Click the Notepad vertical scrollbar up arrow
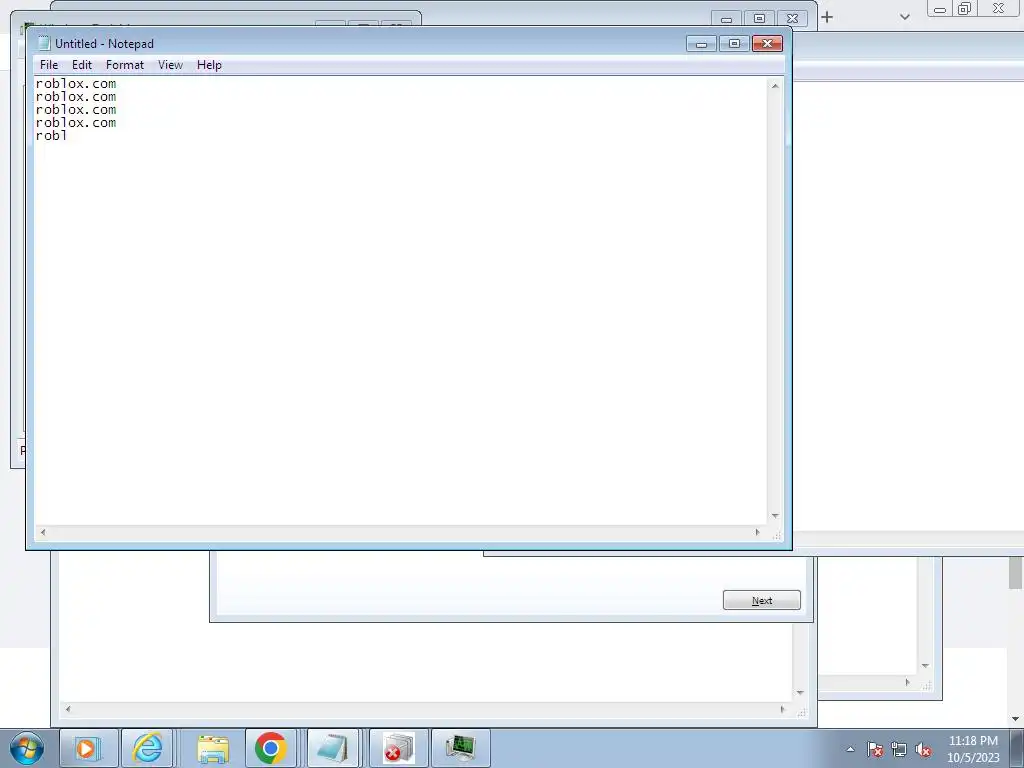This screenshot has height=768, width=1024. pos(775,86)
